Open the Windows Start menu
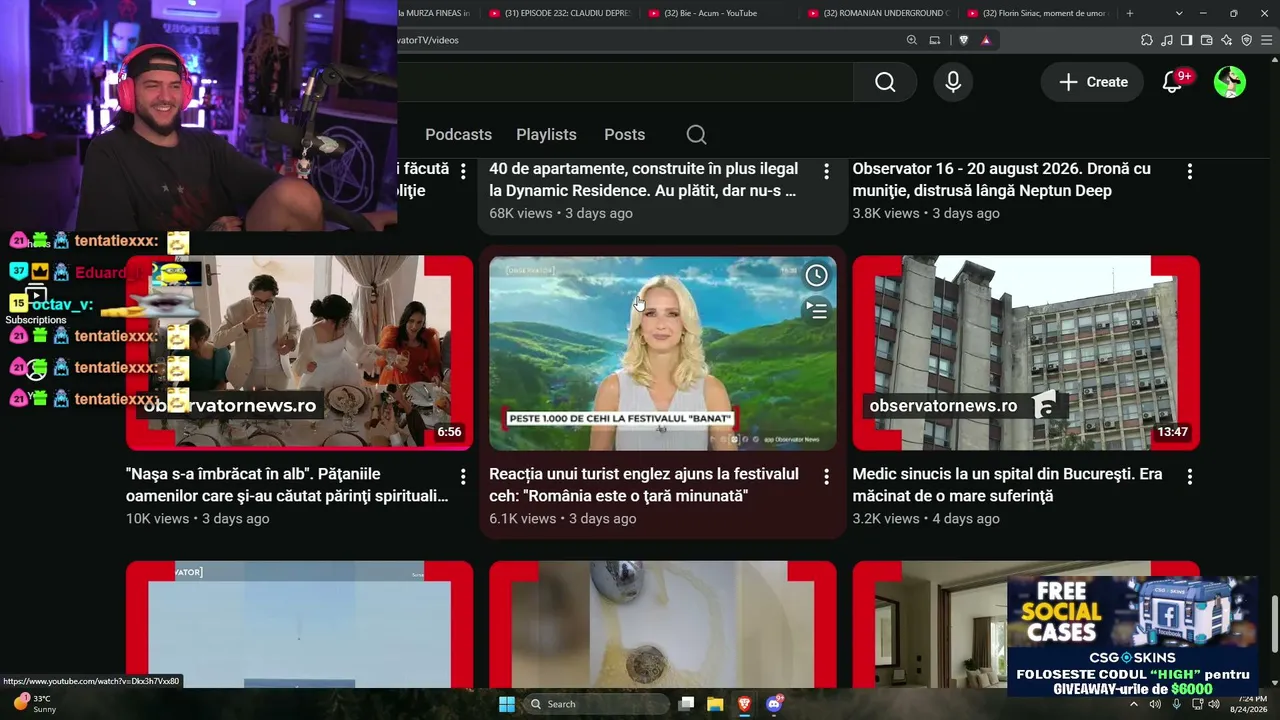This screenshot has width=1280, height=720. coord(507,704)
